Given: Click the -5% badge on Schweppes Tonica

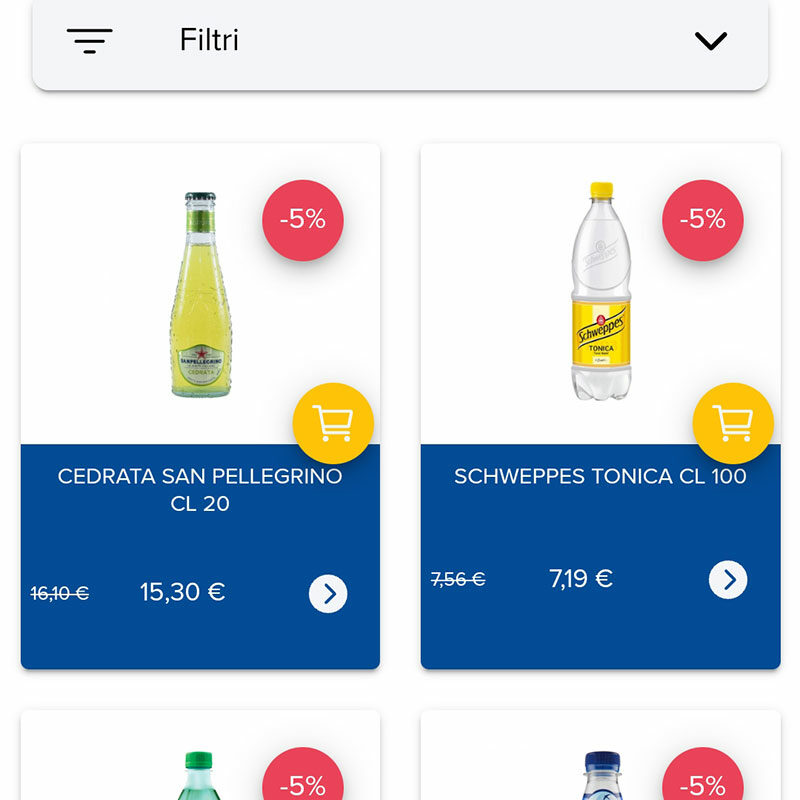Looking at the screenshot, I should coord(703,220).
